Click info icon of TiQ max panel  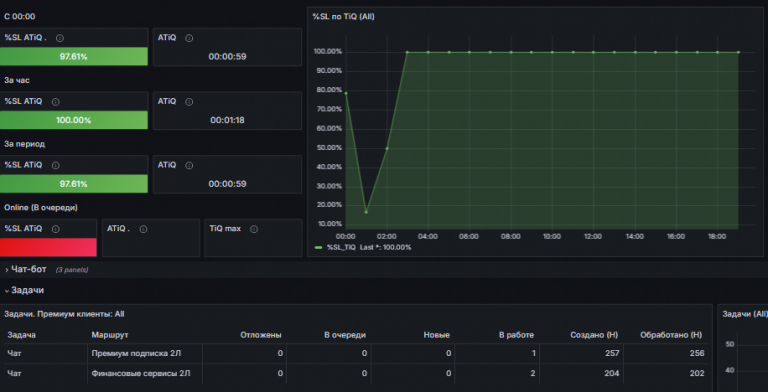[x=254, y=229]
